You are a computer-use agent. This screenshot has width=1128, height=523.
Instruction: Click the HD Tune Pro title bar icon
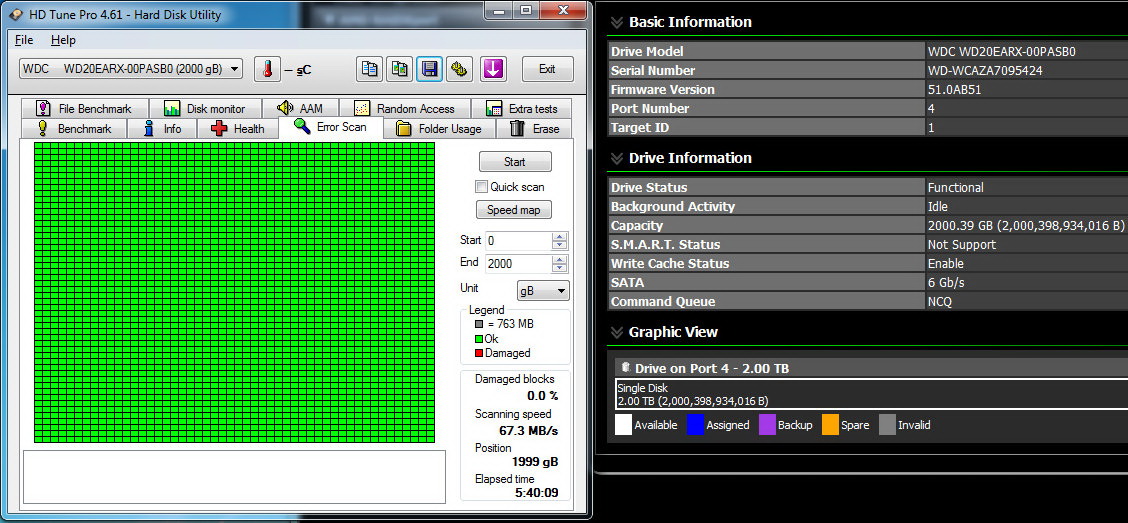coord(16,14)
